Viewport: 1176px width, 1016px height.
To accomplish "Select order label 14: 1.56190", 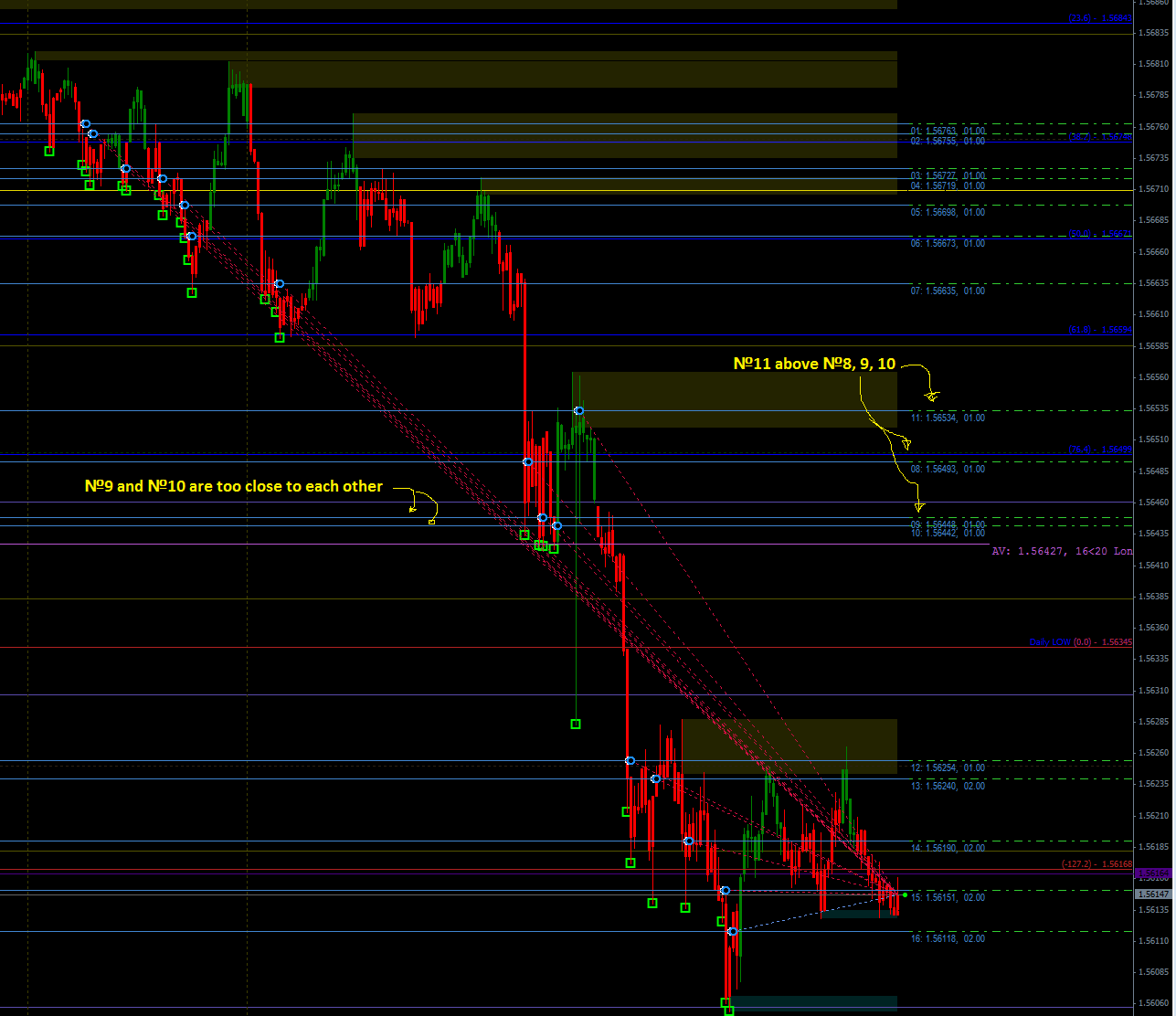I will click(948, 848).
